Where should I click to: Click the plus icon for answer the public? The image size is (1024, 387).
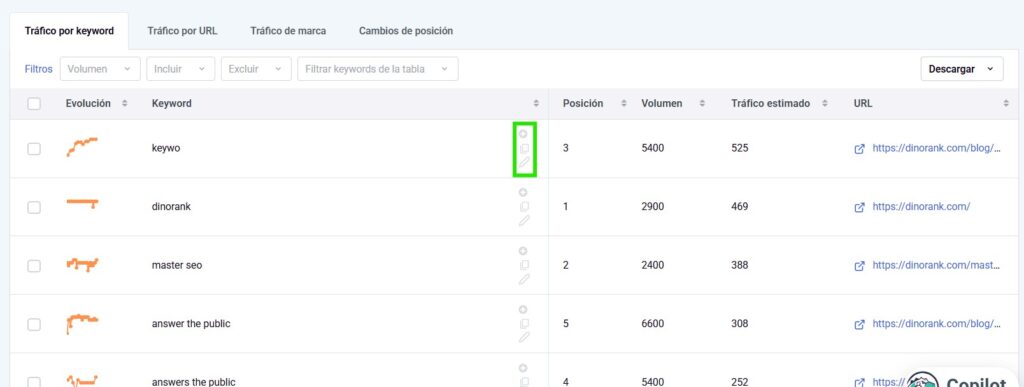(523, 309)
